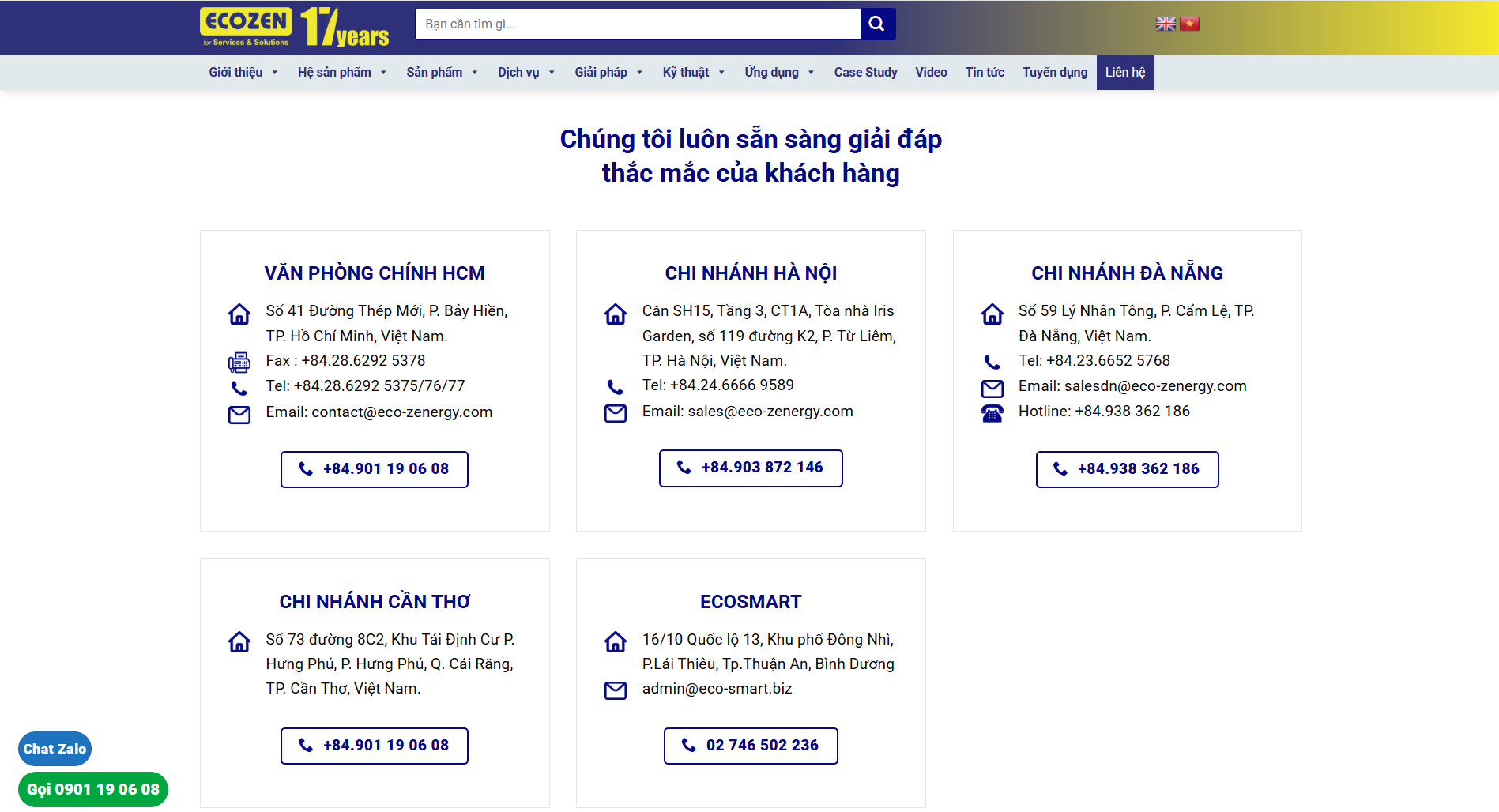The width and height of the screenshot is (1499, 812).
Task: Select the Vietnam flag language icon
Action: 1189,24
